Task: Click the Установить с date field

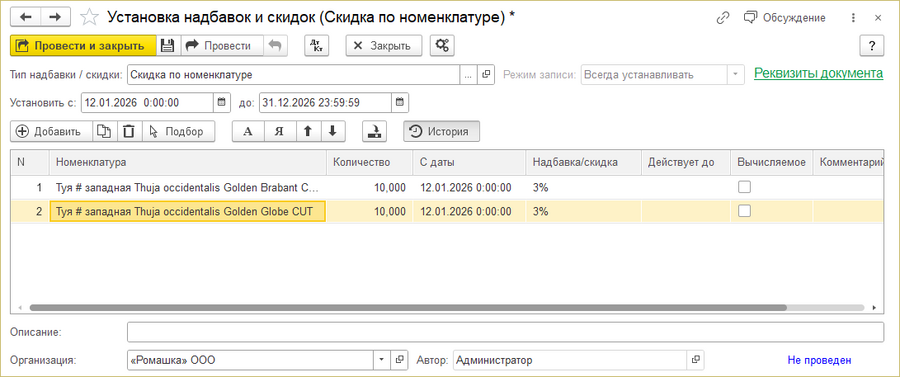Action: point(148,103)
